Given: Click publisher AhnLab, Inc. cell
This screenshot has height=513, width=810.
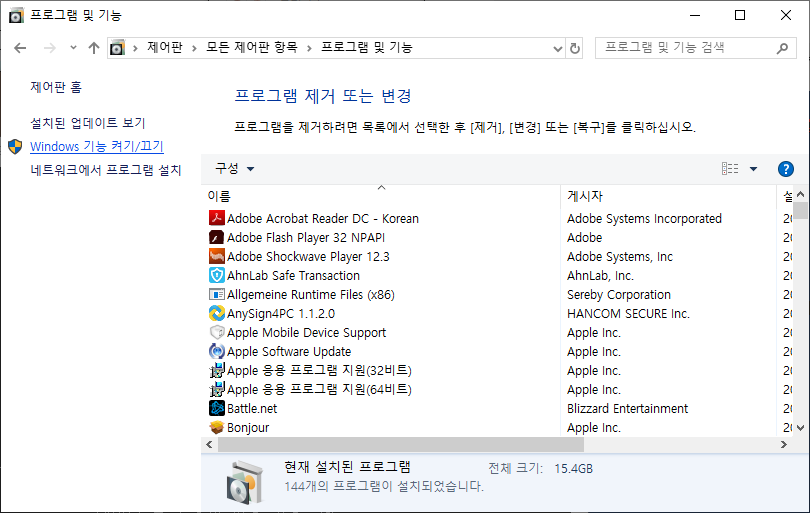Looking at the screenshot, I should [600, 275].
